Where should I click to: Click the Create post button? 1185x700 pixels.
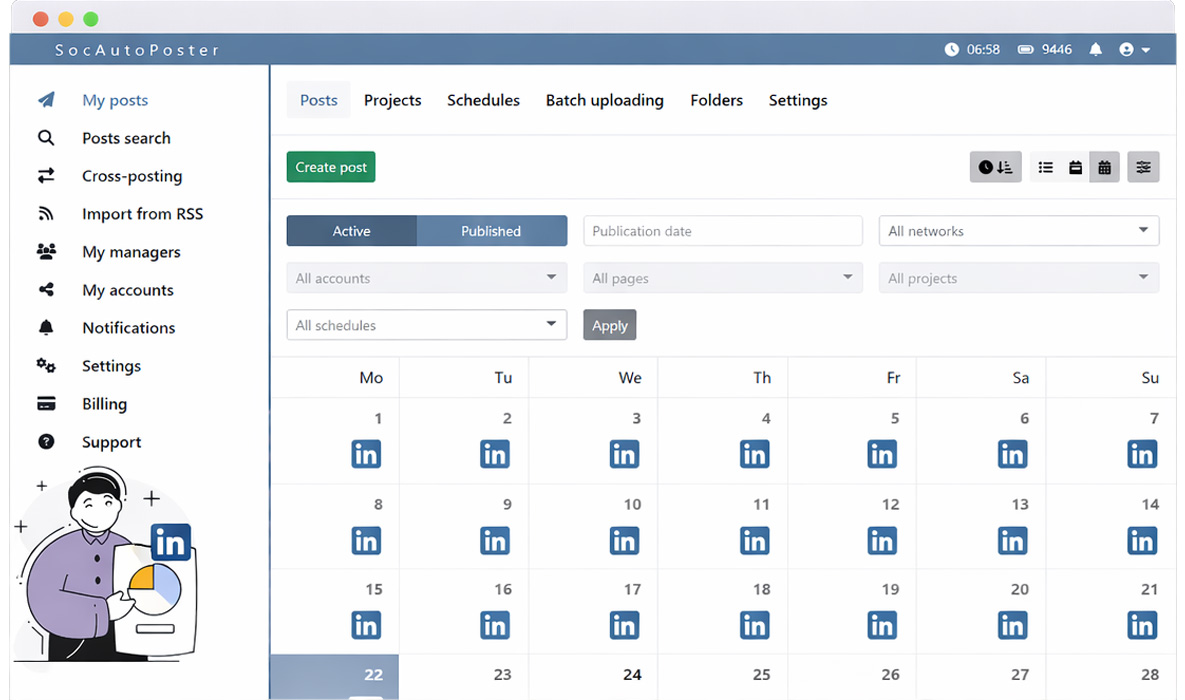[x=331, y=167]
